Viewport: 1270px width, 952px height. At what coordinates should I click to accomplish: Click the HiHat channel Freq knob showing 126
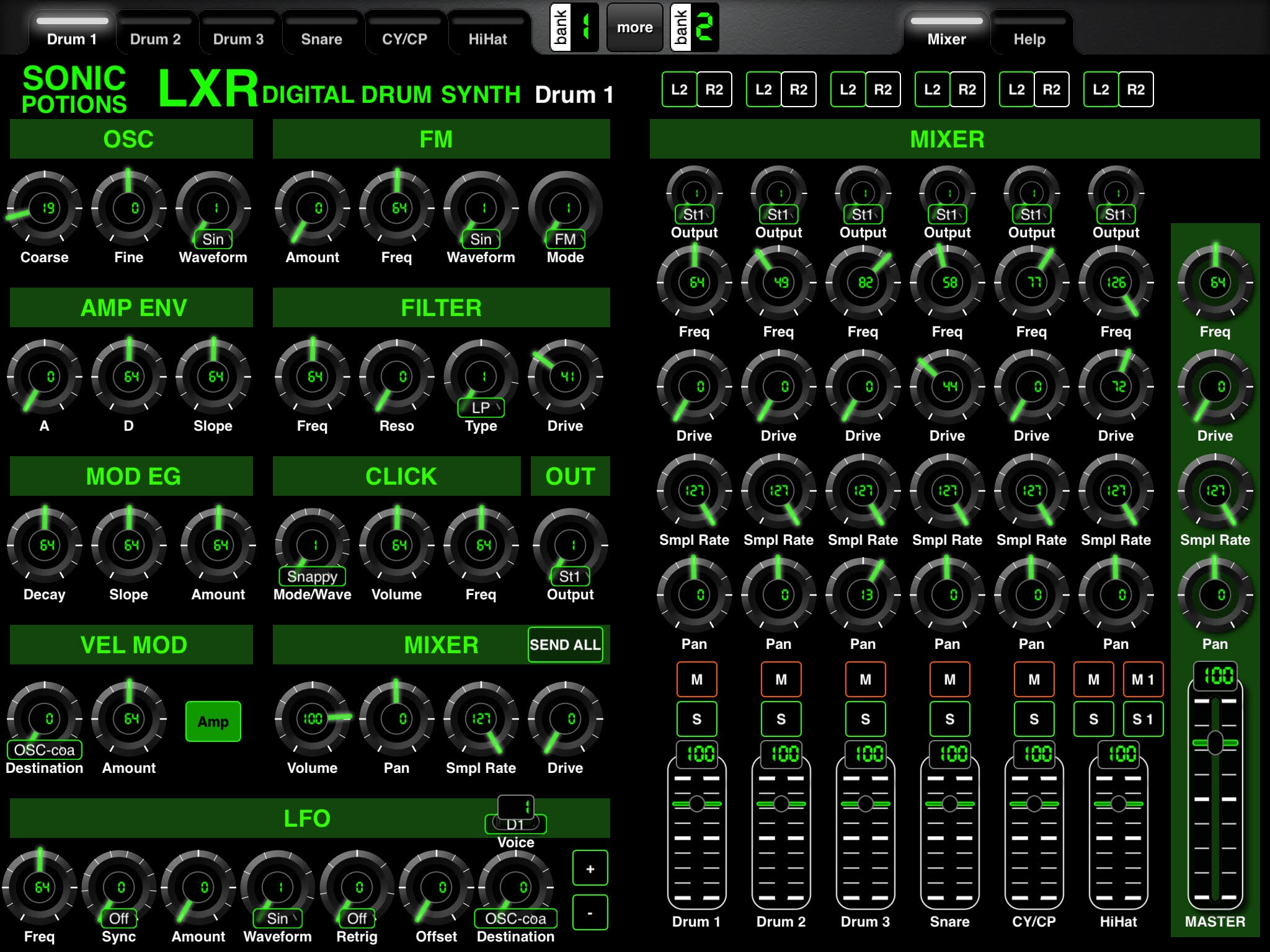pos(1116,283)
